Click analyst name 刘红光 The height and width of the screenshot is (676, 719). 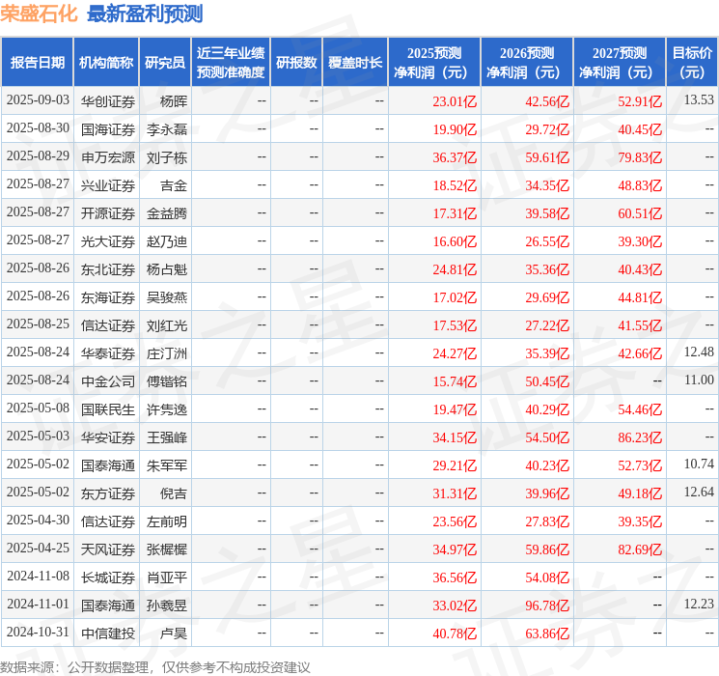[x=167, y=326]
